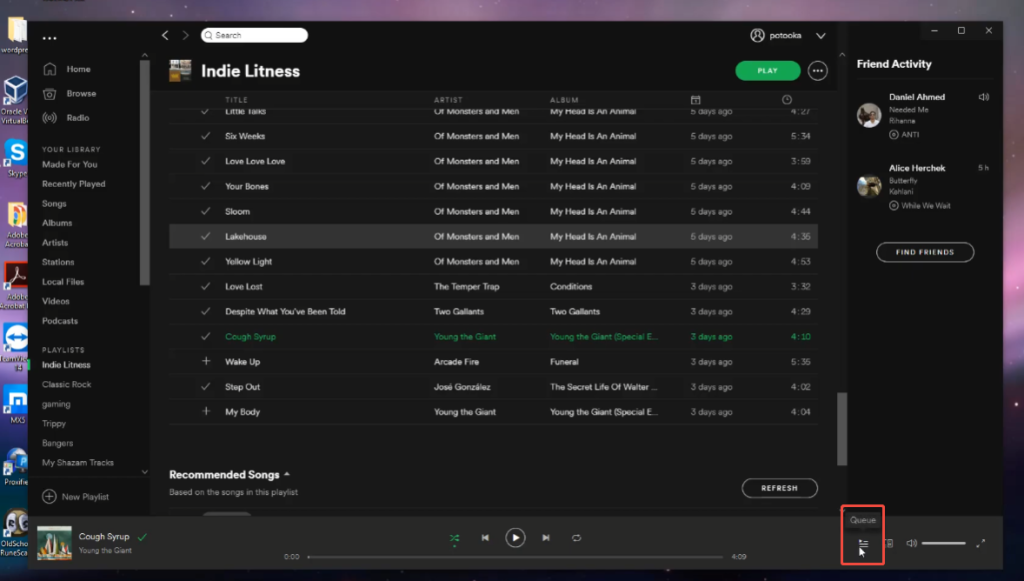Mute with the volume speaker icon
Screen dimensions: 1024x581
(912, 543)
